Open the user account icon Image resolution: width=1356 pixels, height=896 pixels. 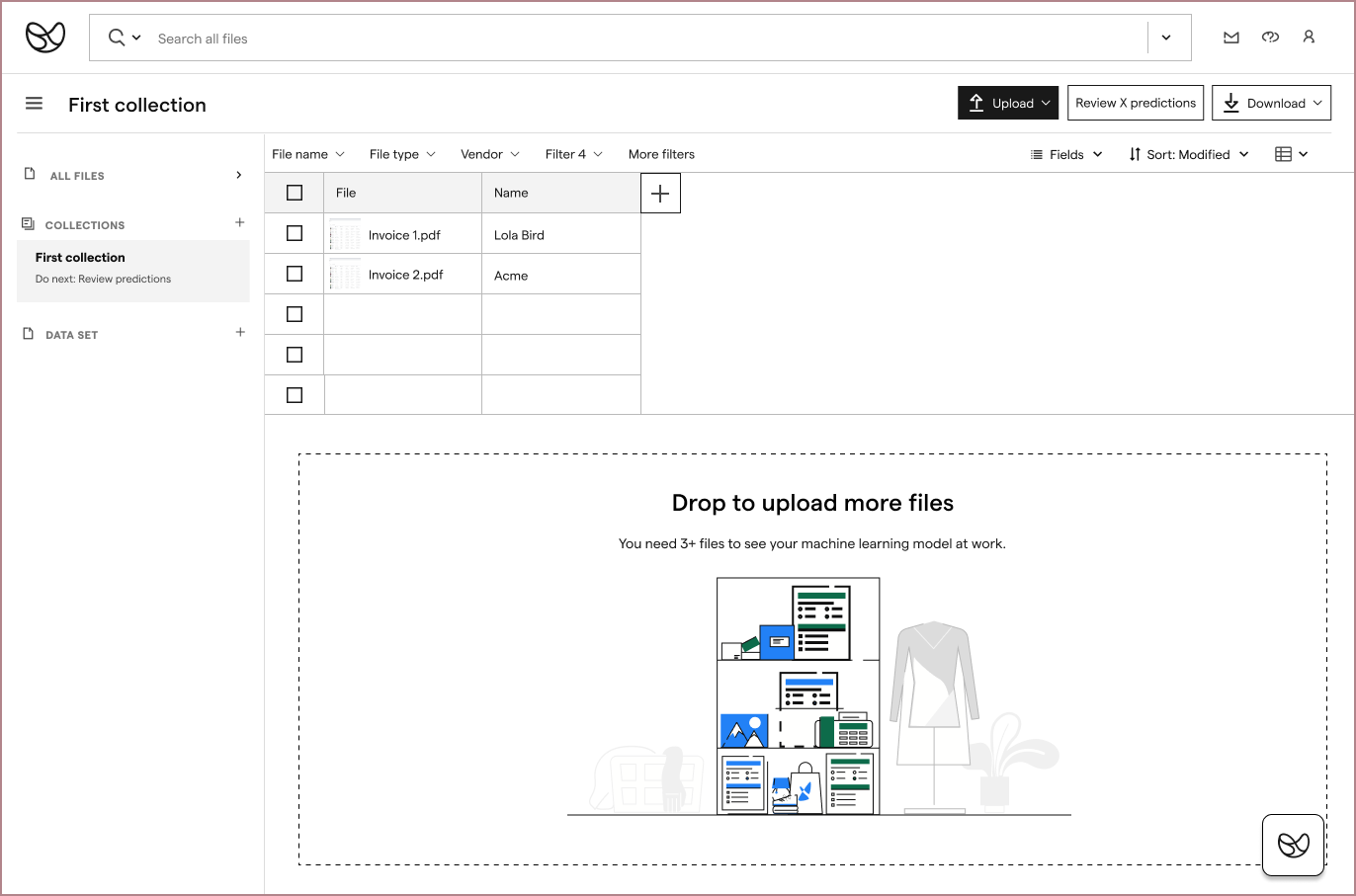point(1309,37)
